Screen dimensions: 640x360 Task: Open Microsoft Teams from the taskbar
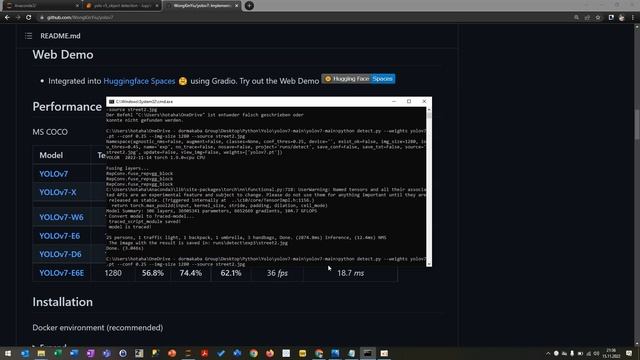click(x=107, y=353)
